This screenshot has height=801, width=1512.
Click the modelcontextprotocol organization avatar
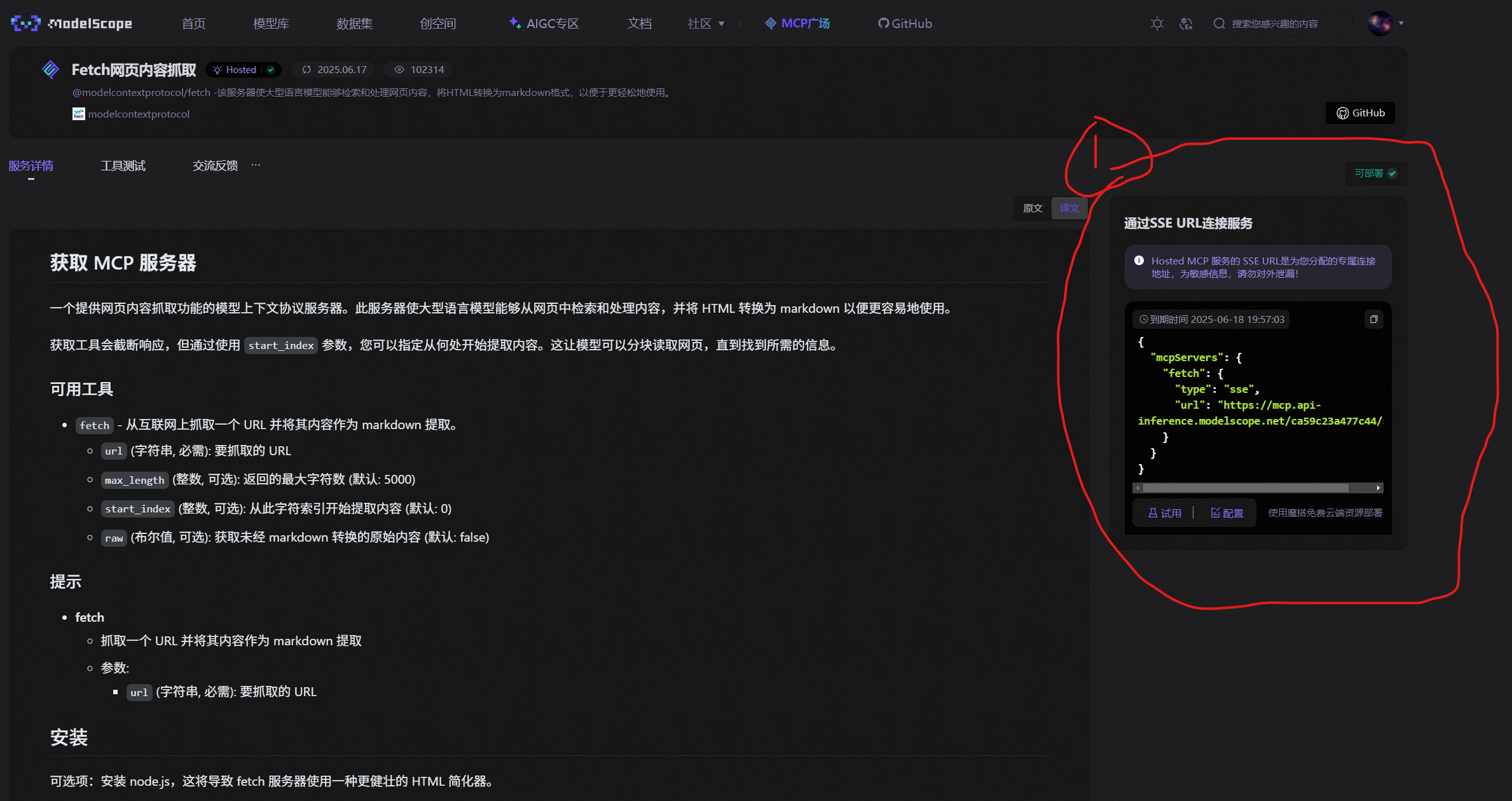click(x=78, y=114)
